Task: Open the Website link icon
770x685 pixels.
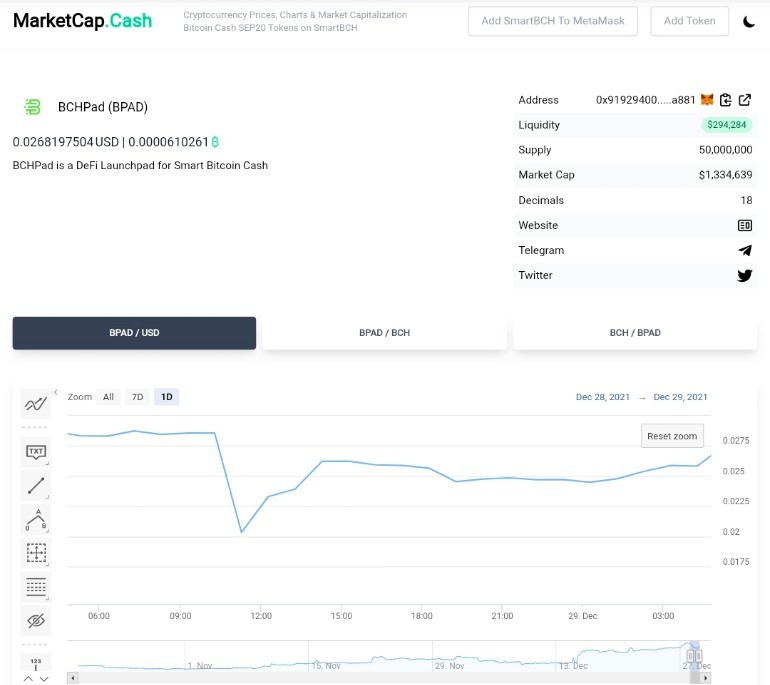Action: pyautogui.click(x=744, y=225)
